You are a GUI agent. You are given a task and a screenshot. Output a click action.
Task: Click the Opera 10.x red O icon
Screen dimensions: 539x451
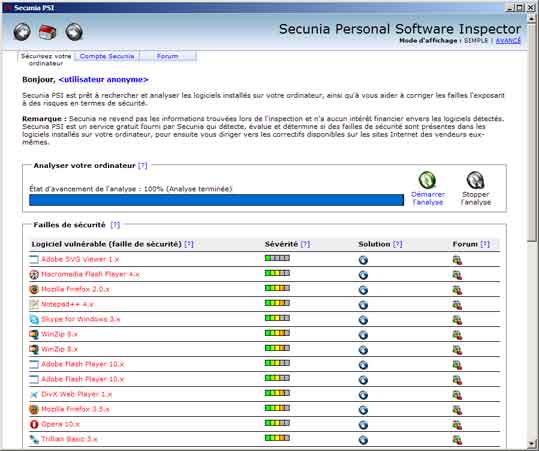tap(34, 424)
